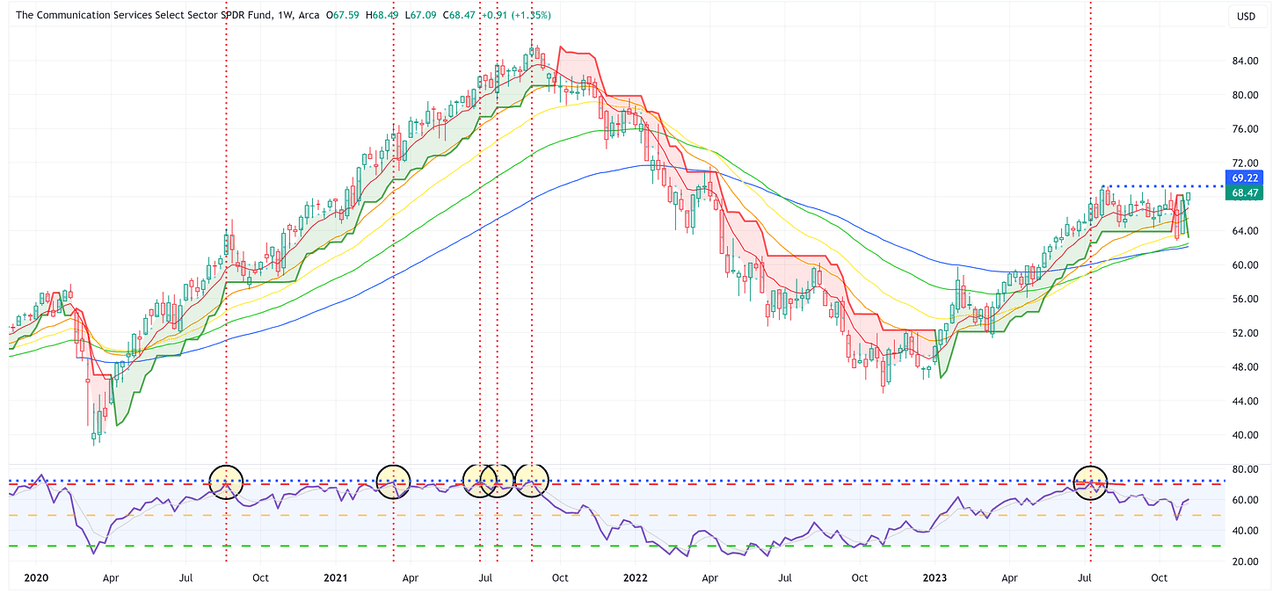The width and height of the screenshot is (1280, 594).
Task: Select the 2023 label on the time axis
Action: coord(934,578)
